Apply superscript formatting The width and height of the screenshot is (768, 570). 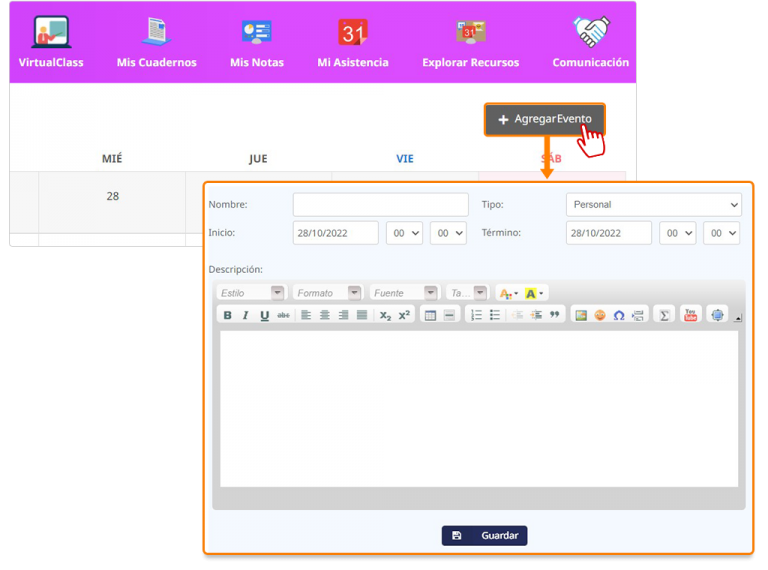pos(404,315)
